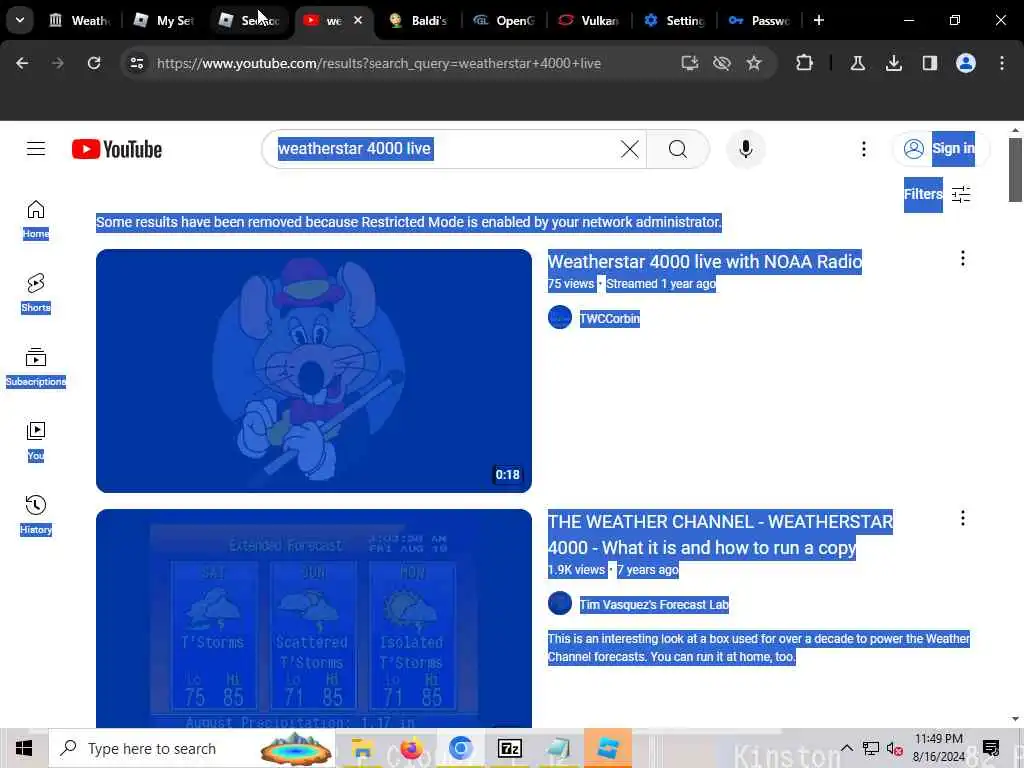Open more actions for the Weather Channel video

pyautogui.click(x=962, y=519)
